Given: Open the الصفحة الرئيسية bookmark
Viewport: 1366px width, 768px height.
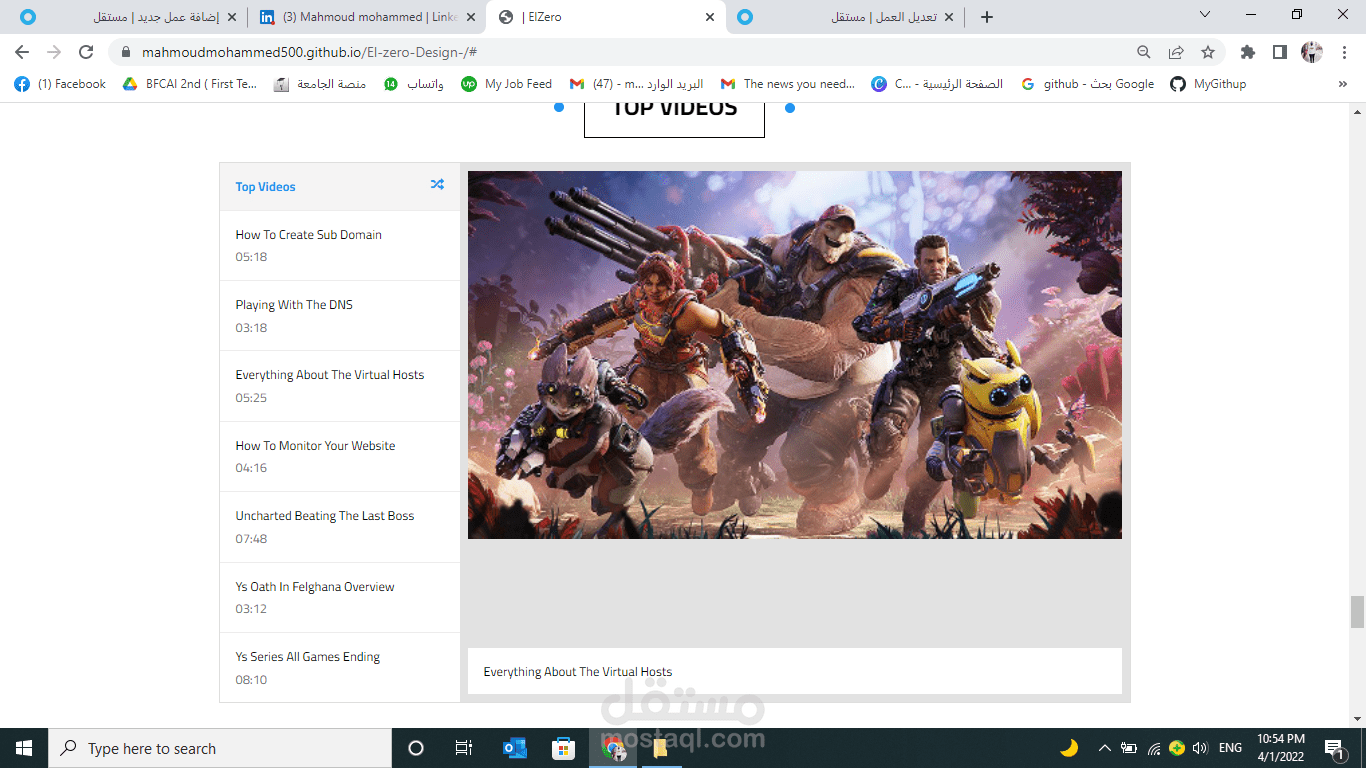Looking at the screenshot, I should (938, 84).
